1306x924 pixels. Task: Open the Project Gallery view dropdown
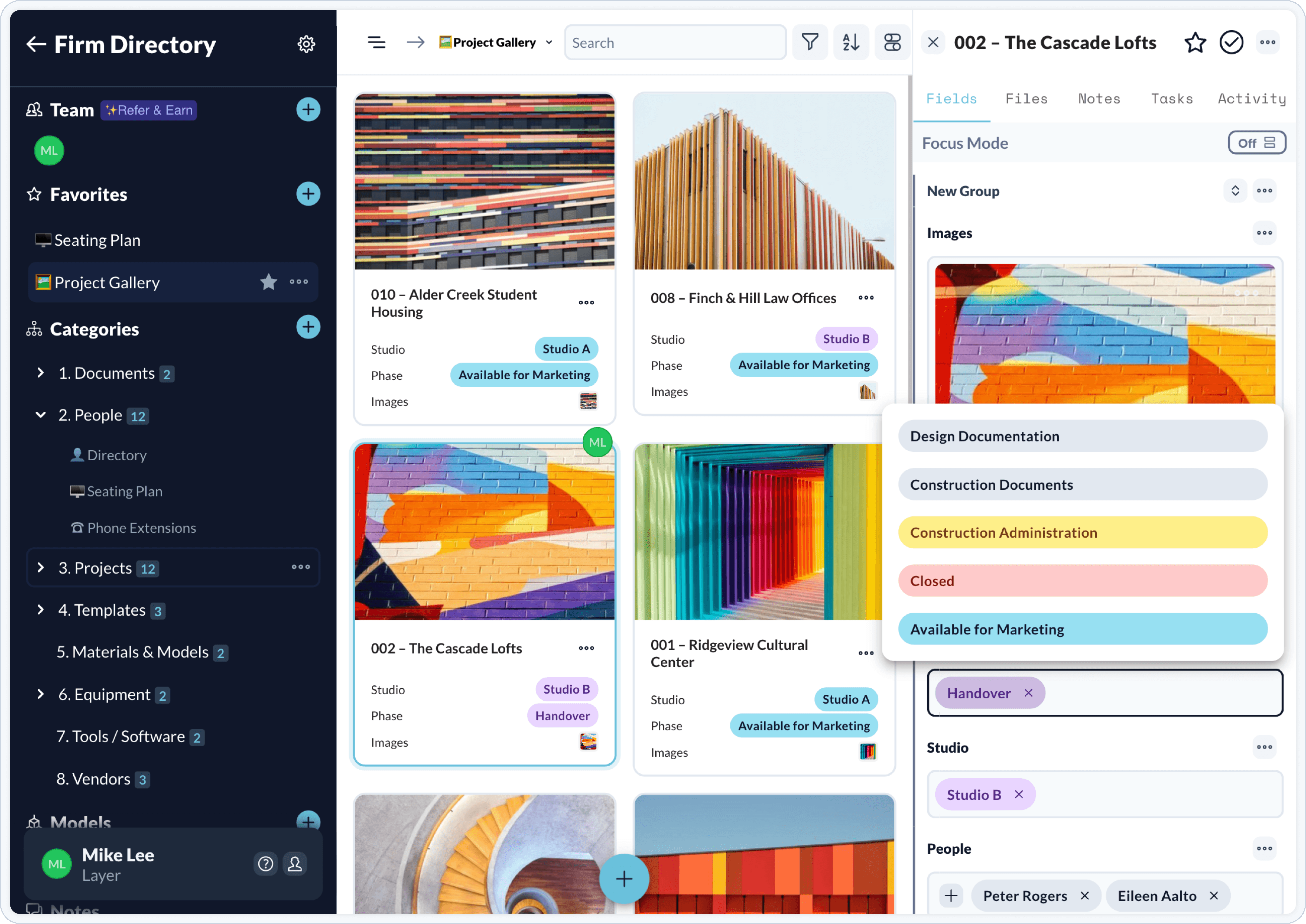pyautogui.click(x=496, y=42)
